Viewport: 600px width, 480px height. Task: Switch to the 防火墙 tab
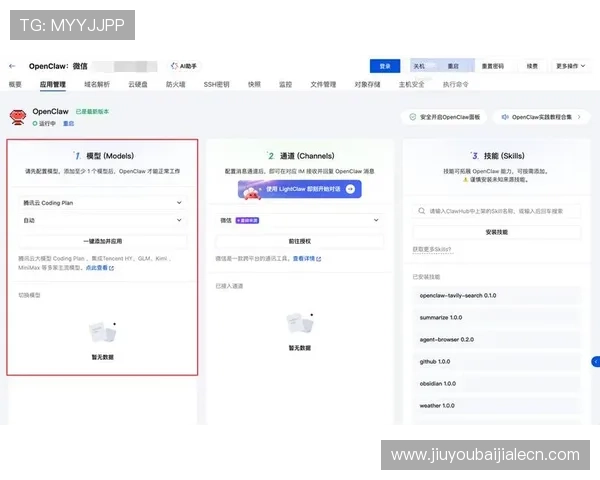[x=176, y=85]
